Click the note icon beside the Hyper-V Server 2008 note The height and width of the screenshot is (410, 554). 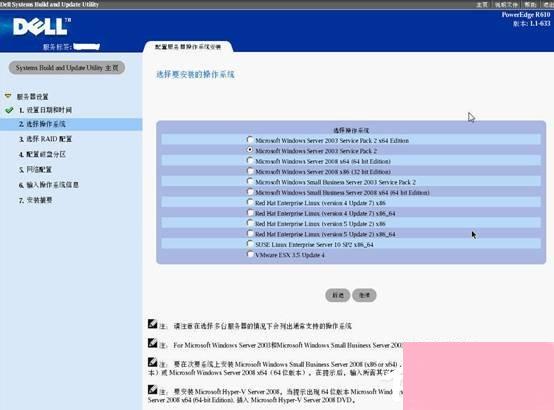tap(152, 390)
